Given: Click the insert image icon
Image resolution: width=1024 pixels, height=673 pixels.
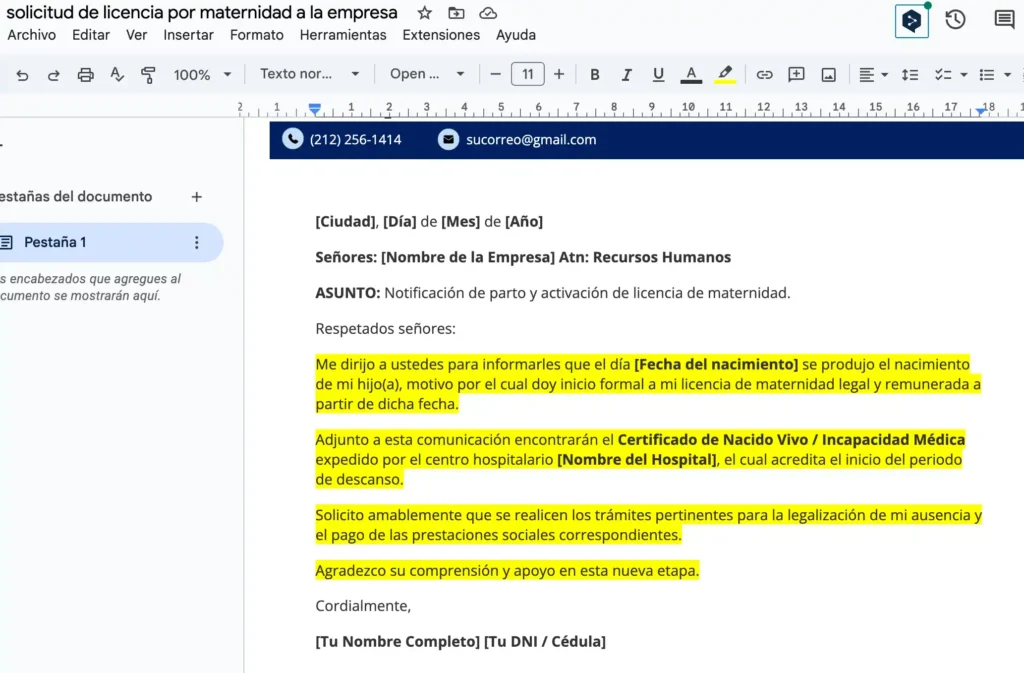Looking at the screenshot, I should (x=828, y=75).
